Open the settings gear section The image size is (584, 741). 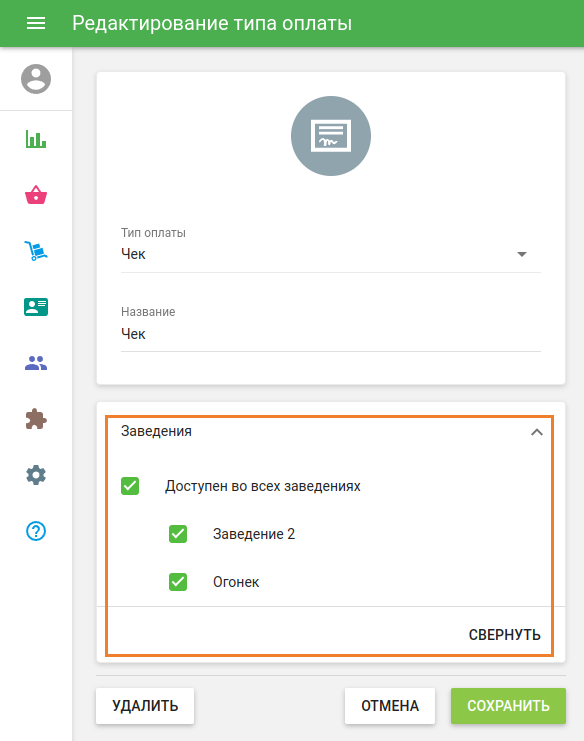(x=36, y=475)
